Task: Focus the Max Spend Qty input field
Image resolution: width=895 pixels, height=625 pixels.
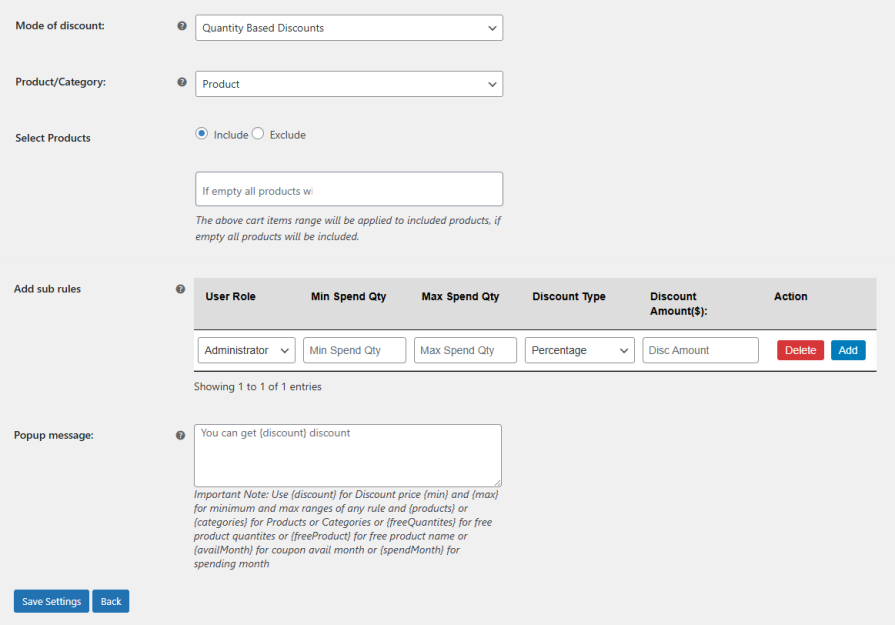Action: 465,350
